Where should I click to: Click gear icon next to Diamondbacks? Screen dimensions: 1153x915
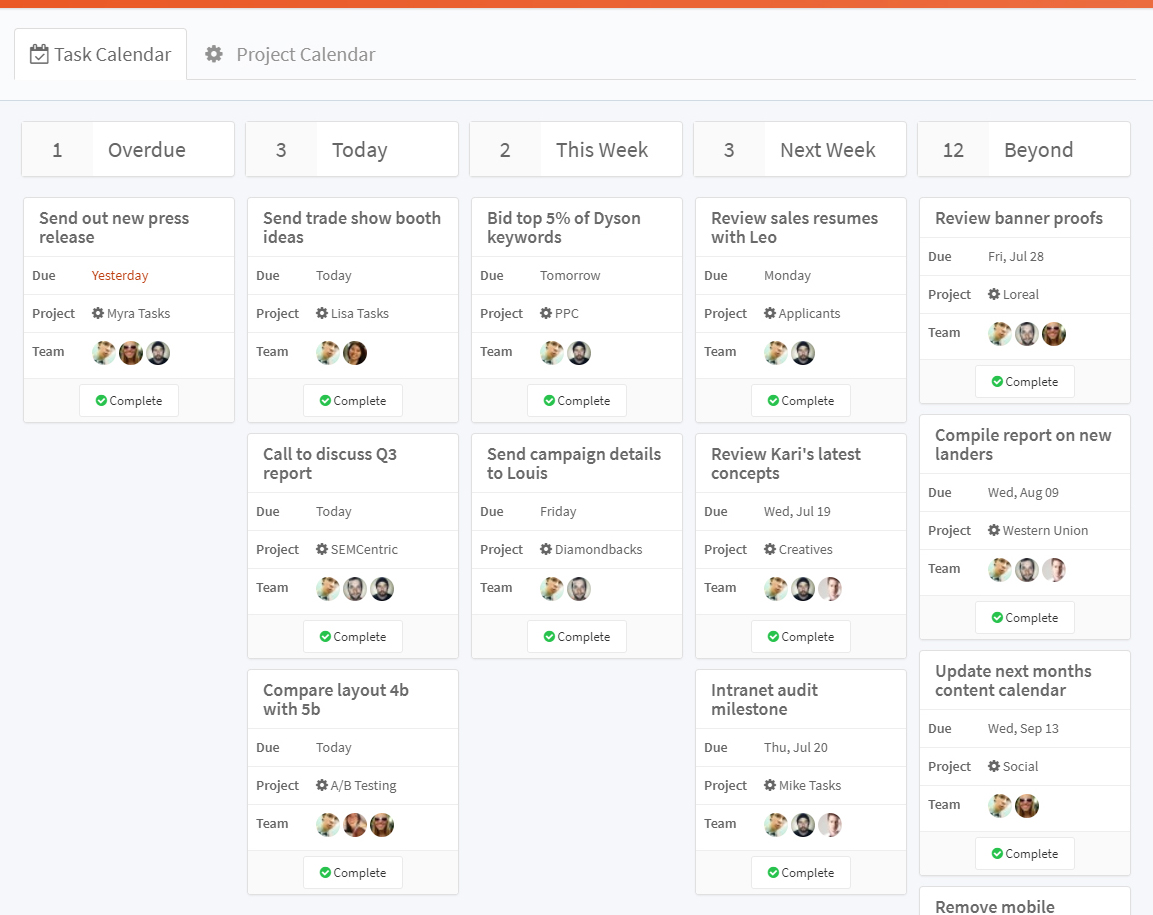tap(546, 549)
